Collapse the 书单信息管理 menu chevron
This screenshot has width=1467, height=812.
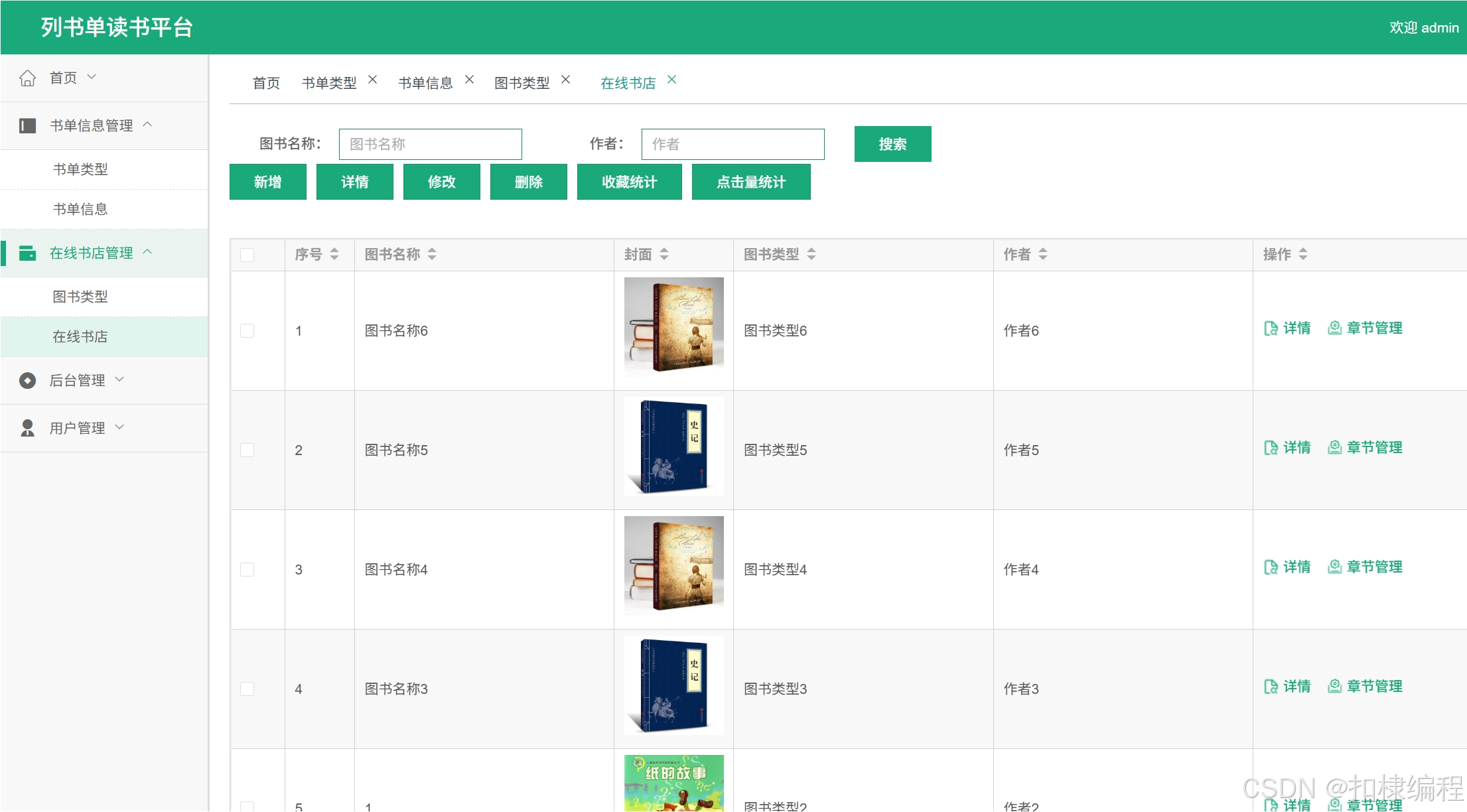147,125
